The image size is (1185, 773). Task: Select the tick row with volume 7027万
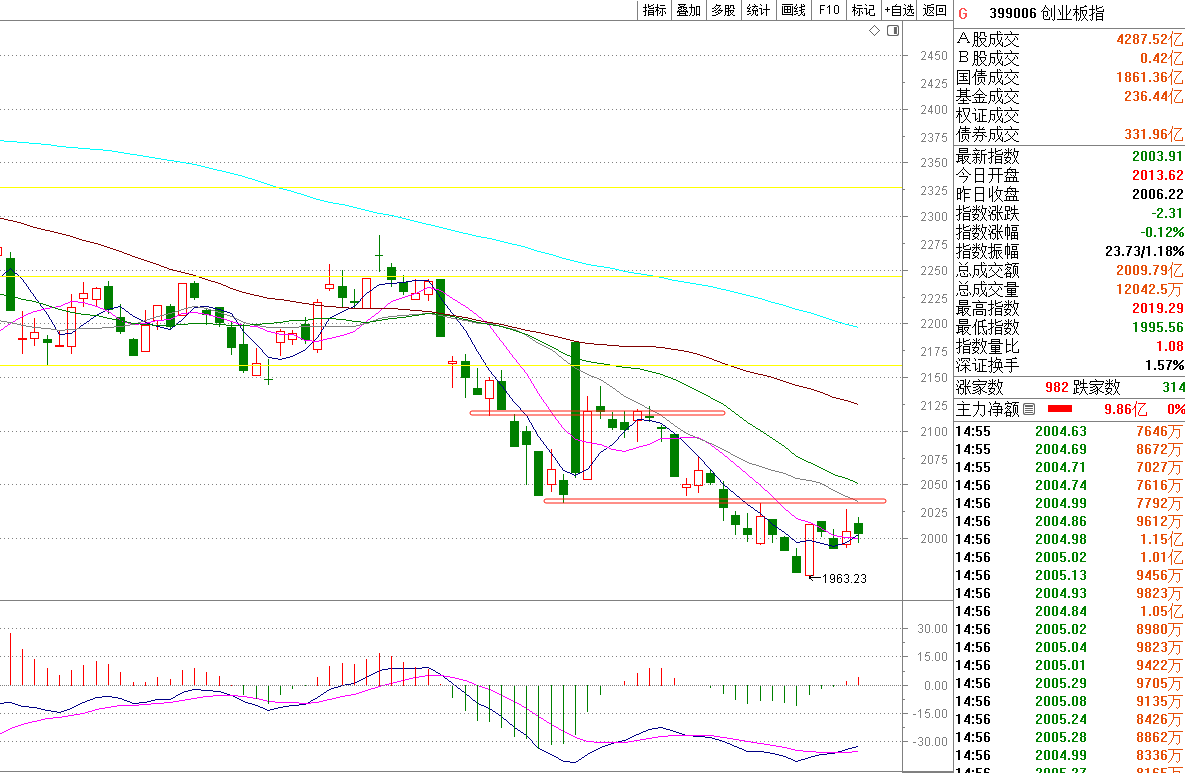pyautogui.click(x=1069, y=468)
